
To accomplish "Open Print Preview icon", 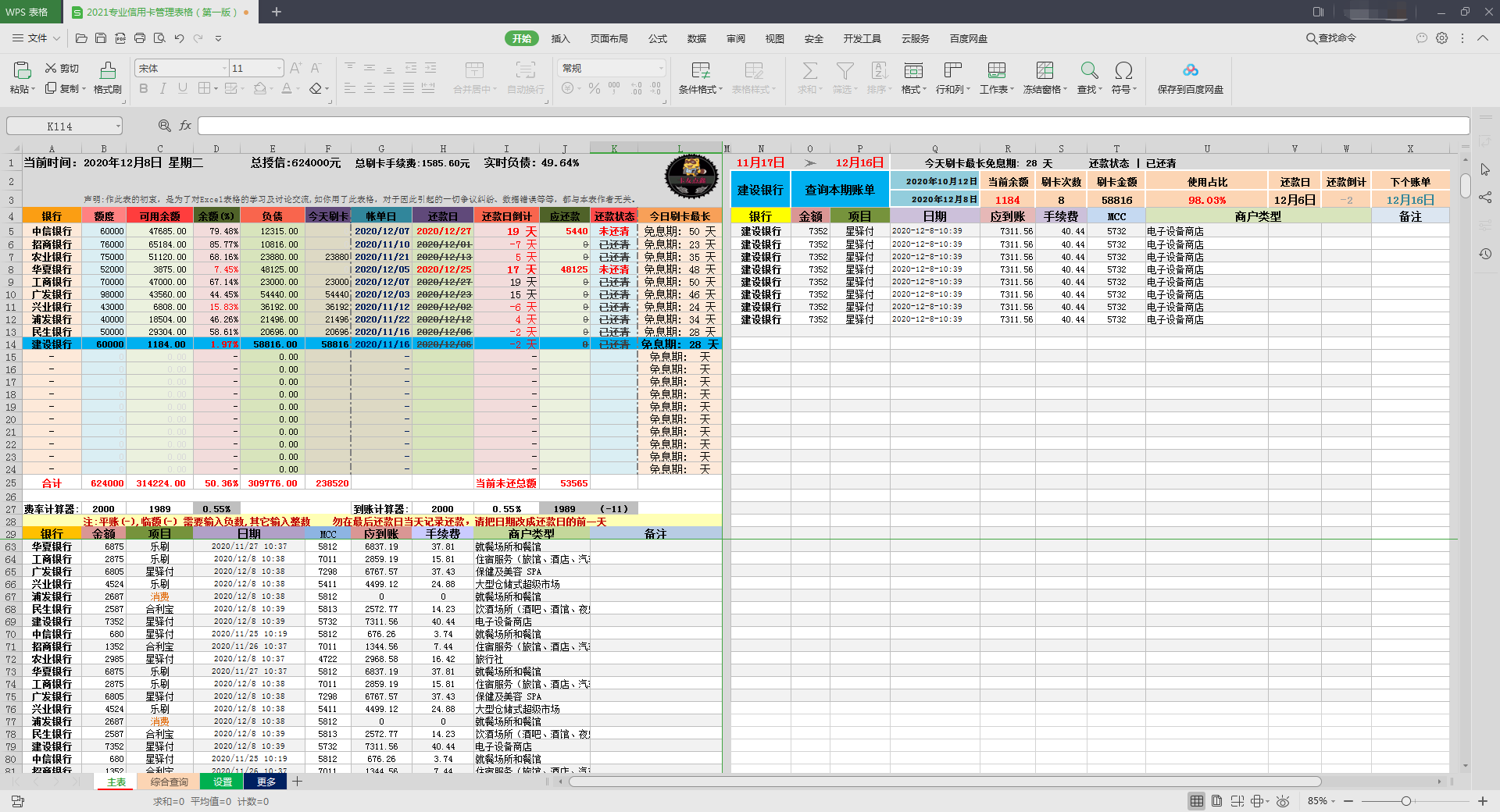I will pyautogui.click(x=159, y=38).
